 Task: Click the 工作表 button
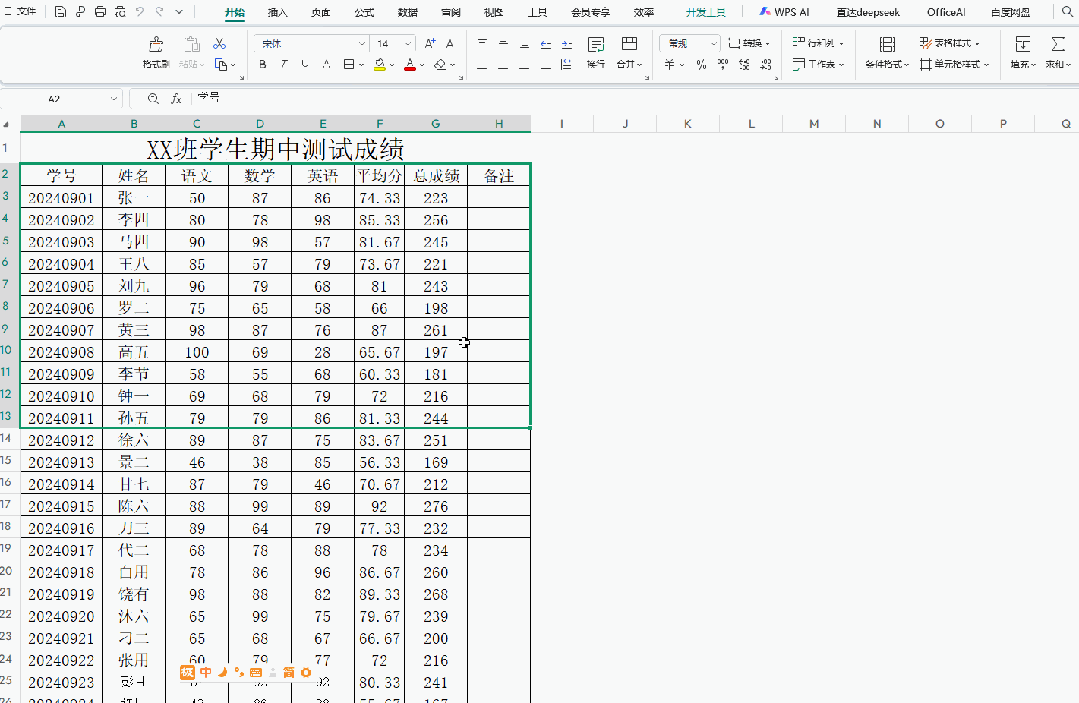818,65
